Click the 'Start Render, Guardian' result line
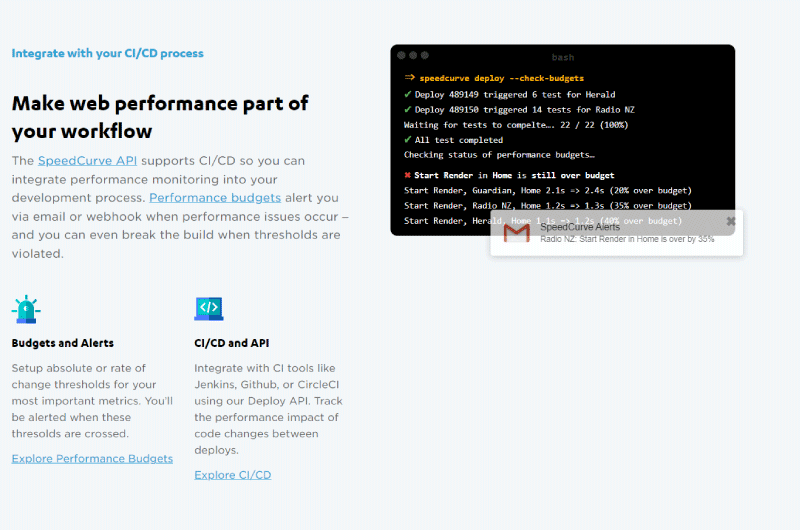This screenshot has height=530, width=800. (x=548, y=191)
